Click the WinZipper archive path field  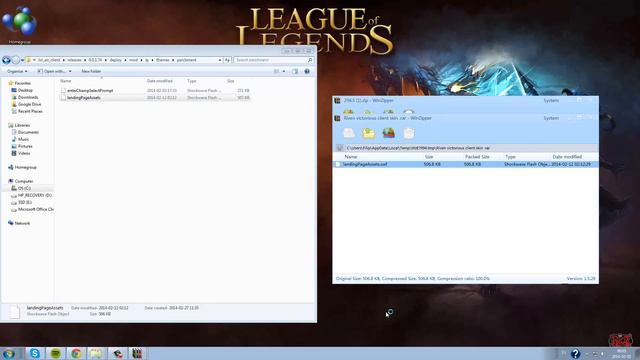coord(471,148)
